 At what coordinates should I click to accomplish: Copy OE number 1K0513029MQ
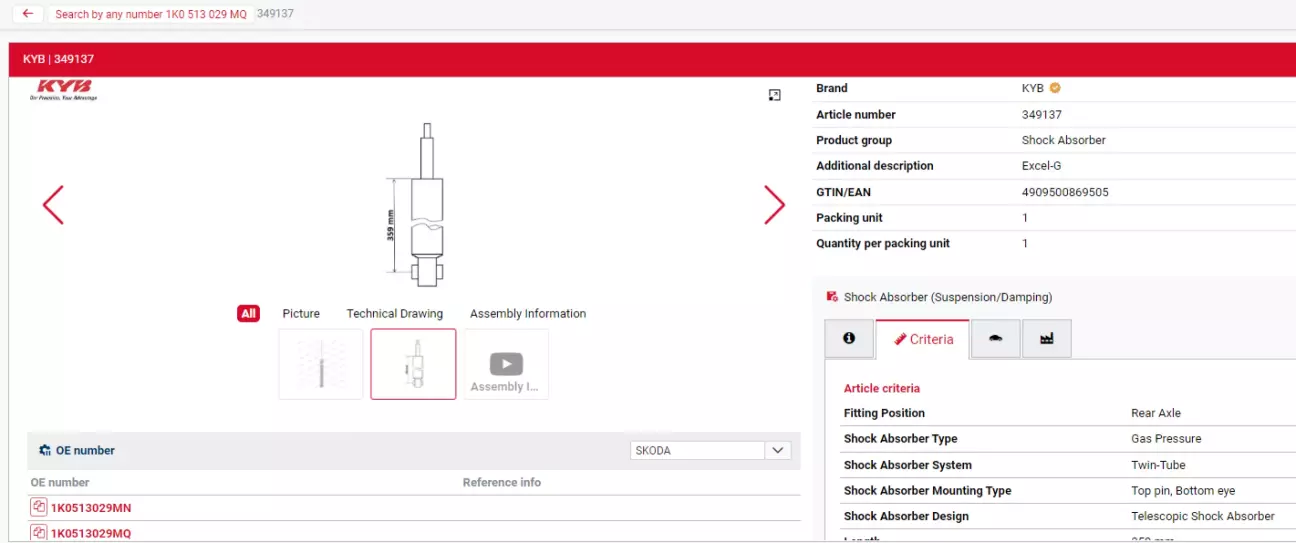click(x=39, y=532)
